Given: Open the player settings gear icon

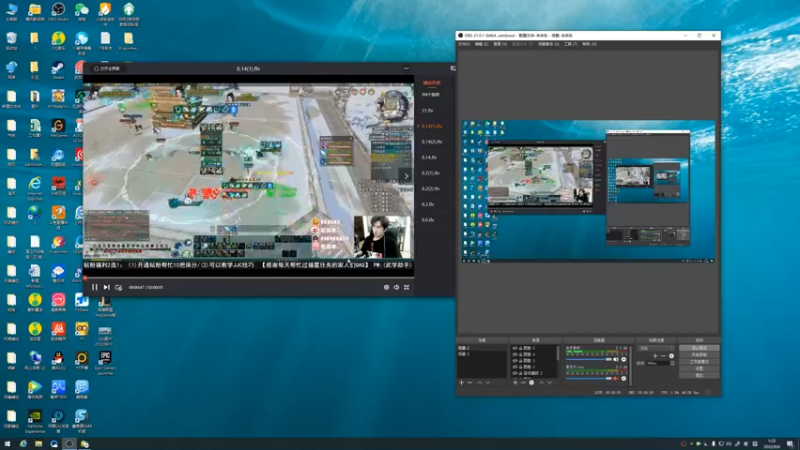Looking at the screenshot, I should click(x=386, y=288).
